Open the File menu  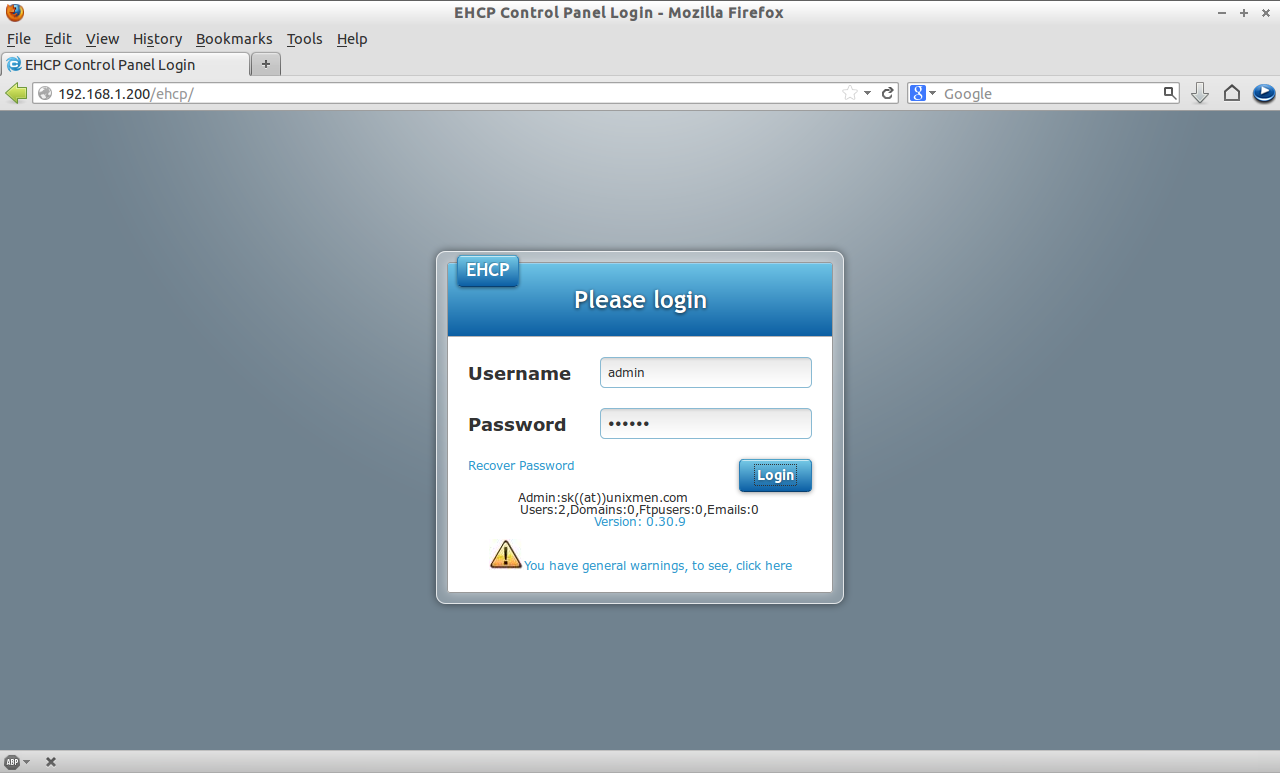[x=19, y=39]
